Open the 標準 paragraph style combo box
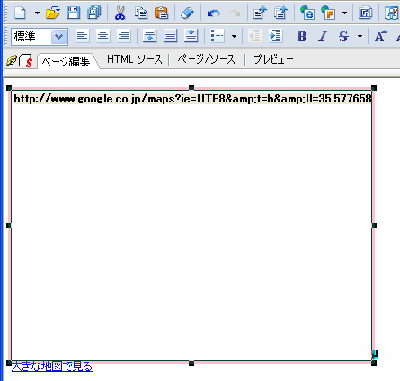 [x=39, y=36]
